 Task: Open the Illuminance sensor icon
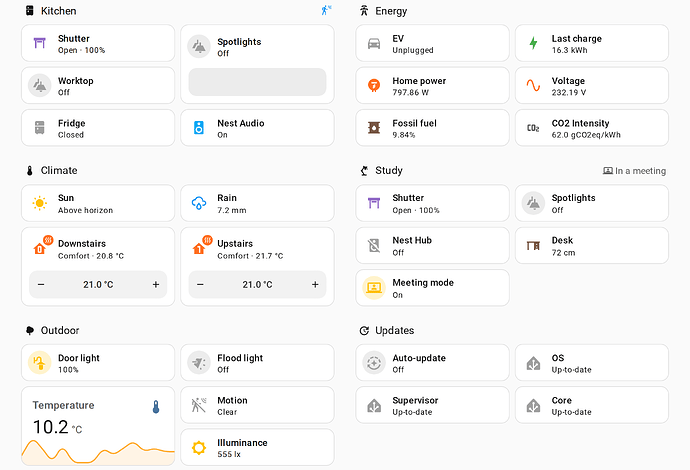coord(199,448)
